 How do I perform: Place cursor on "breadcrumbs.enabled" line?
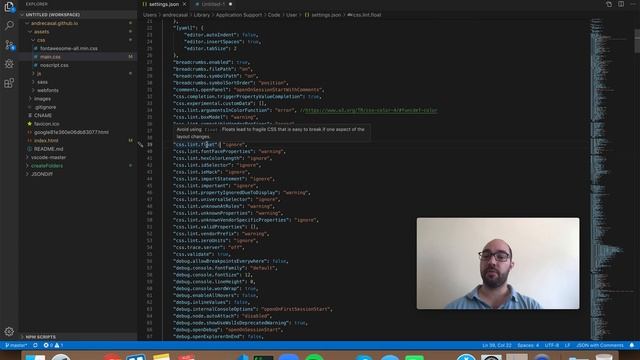211,62
